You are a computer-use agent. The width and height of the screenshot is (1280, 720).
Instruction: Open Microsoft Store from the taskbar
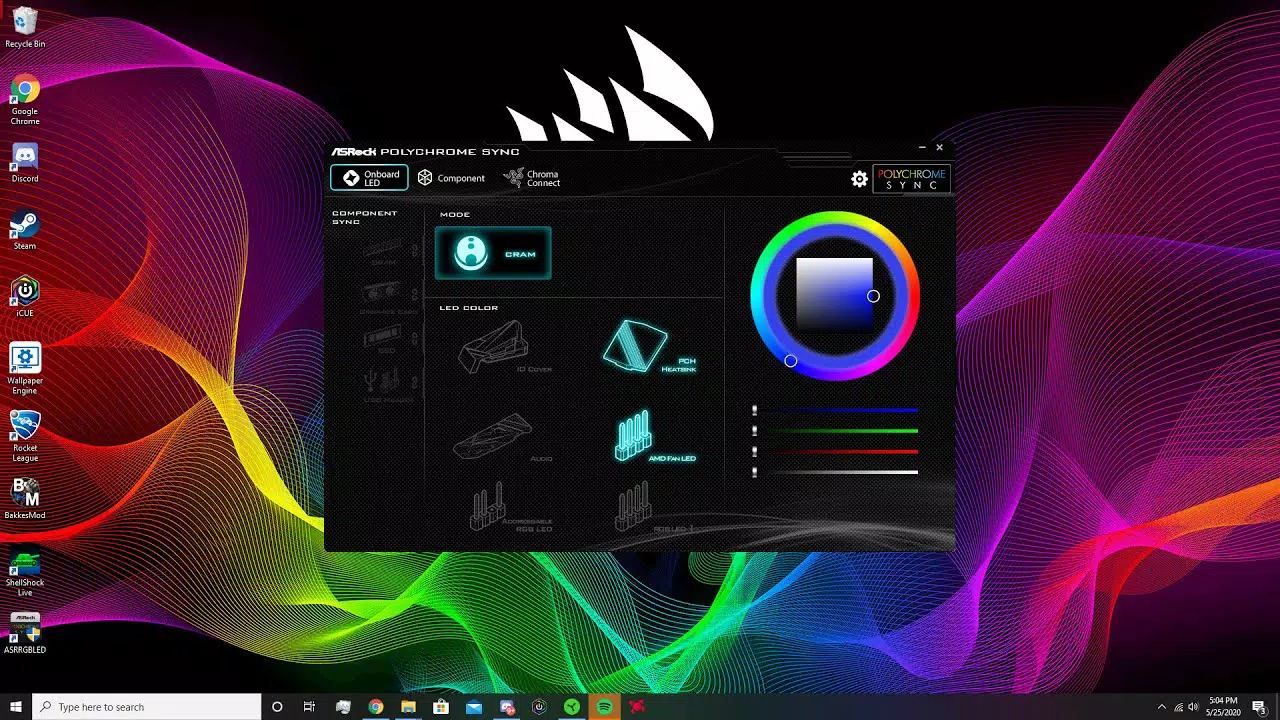coord(441,707)
